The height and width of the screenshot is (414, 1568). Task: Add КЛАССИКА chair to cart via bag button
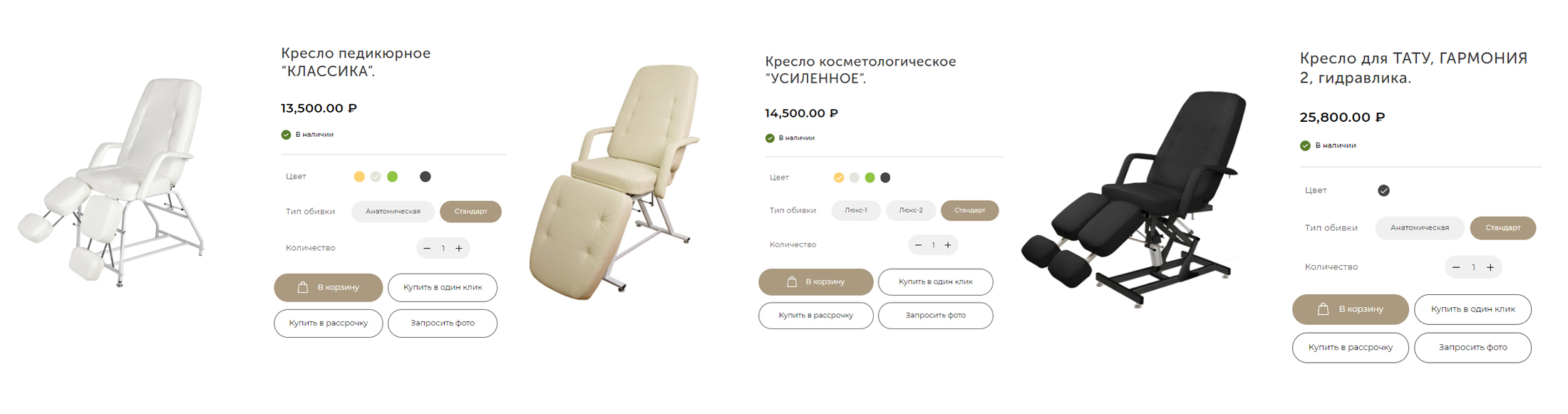click(329, 287)
